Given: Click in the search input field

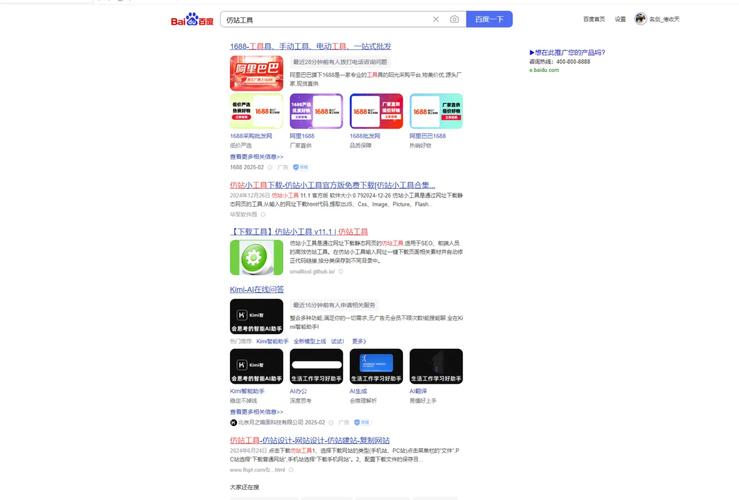Looking at the screenshot, I should click(325, 19).
